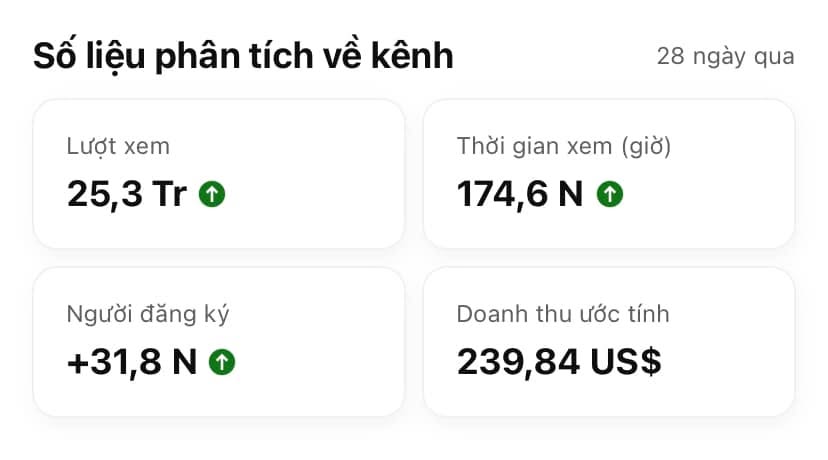Tap the 25,3 Tr views value
Screen dimensions: 828x460
click(127, 193)
